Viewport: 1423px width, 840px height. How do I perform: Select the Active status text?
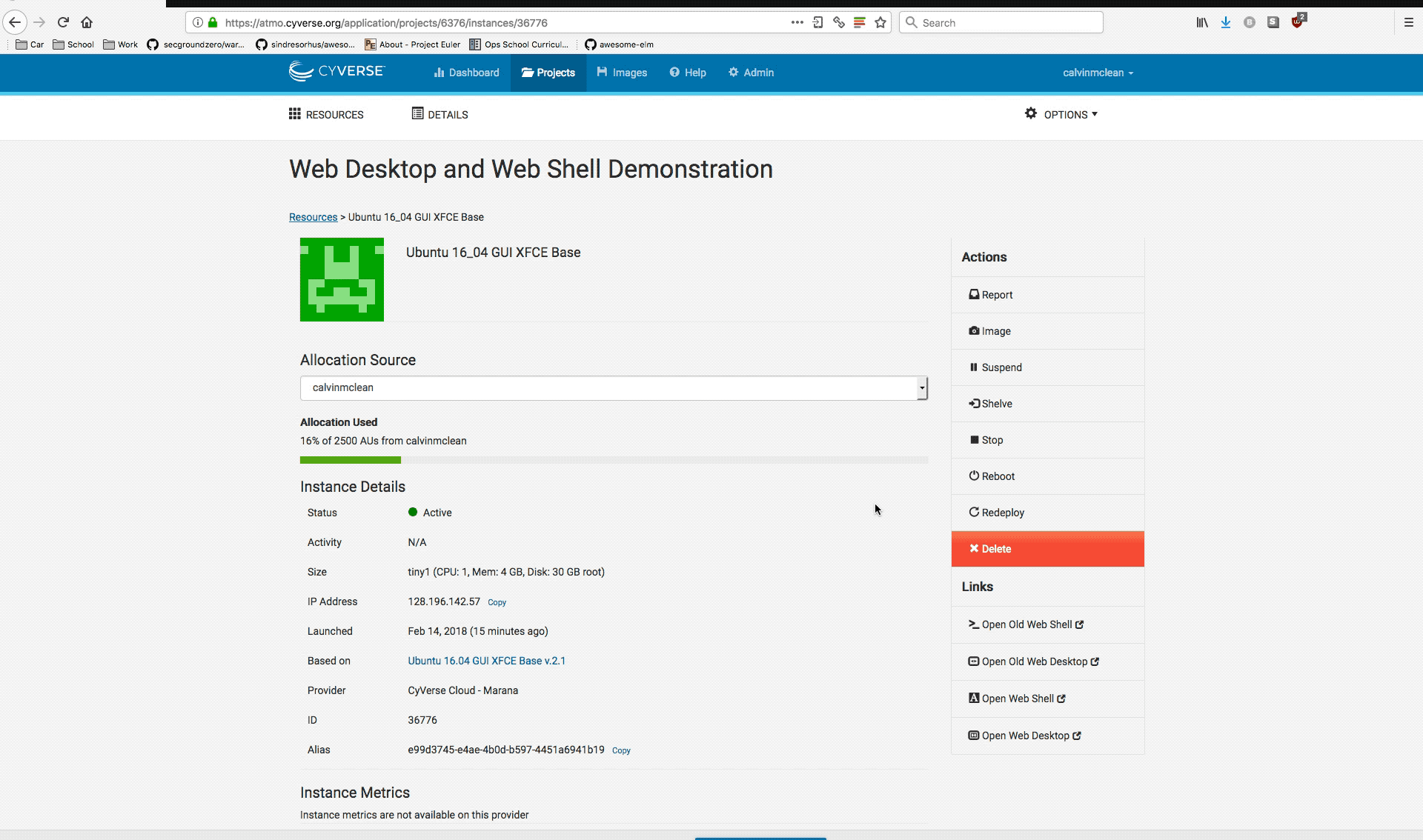(437, 513)
